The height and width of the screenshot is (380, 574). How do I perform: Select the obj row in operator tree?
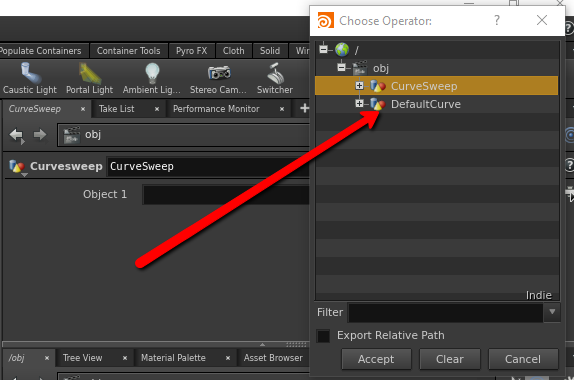tap(436, 68)
